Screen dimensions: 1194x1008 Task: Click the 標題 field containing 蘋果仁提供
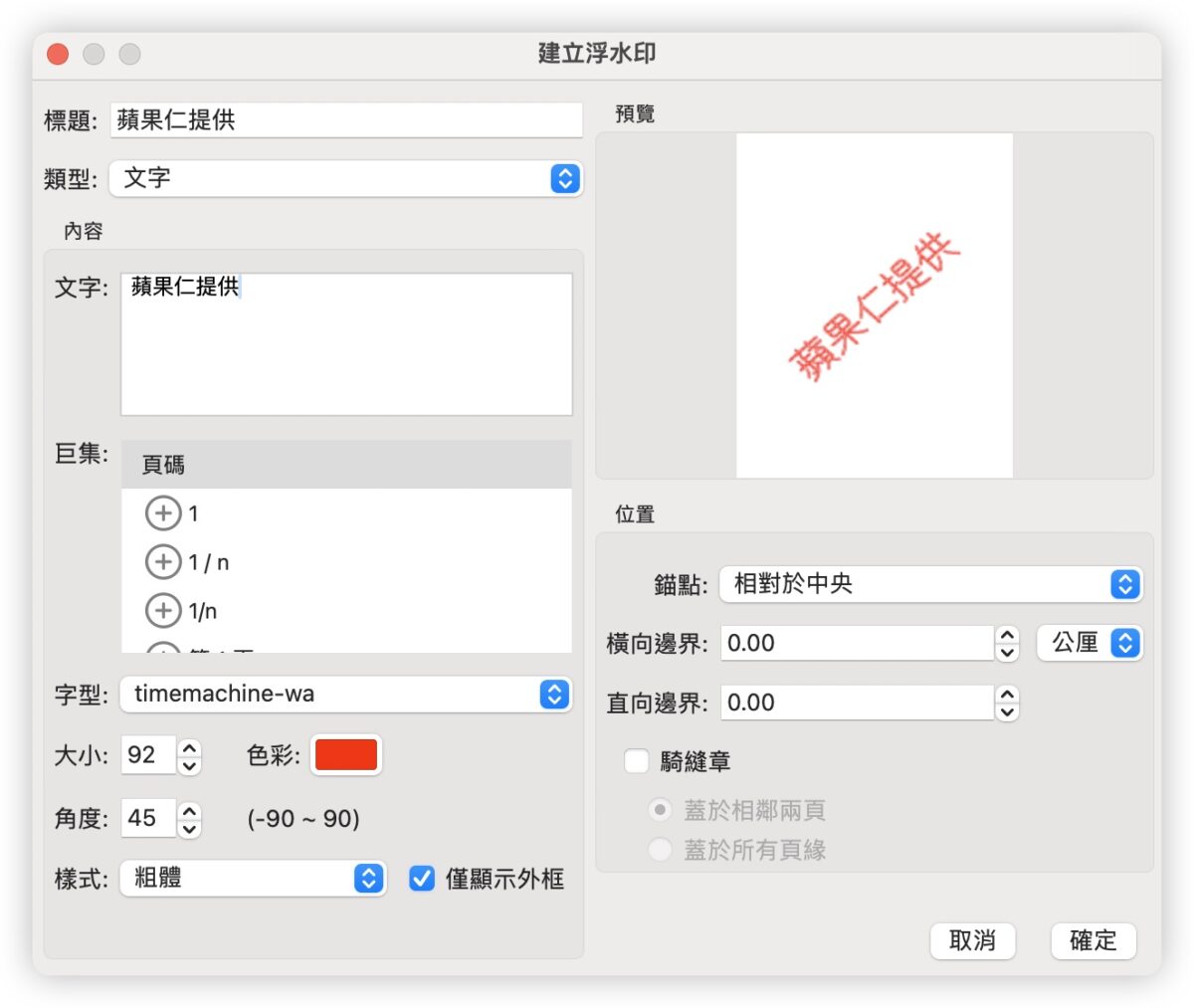coord(346,120)
